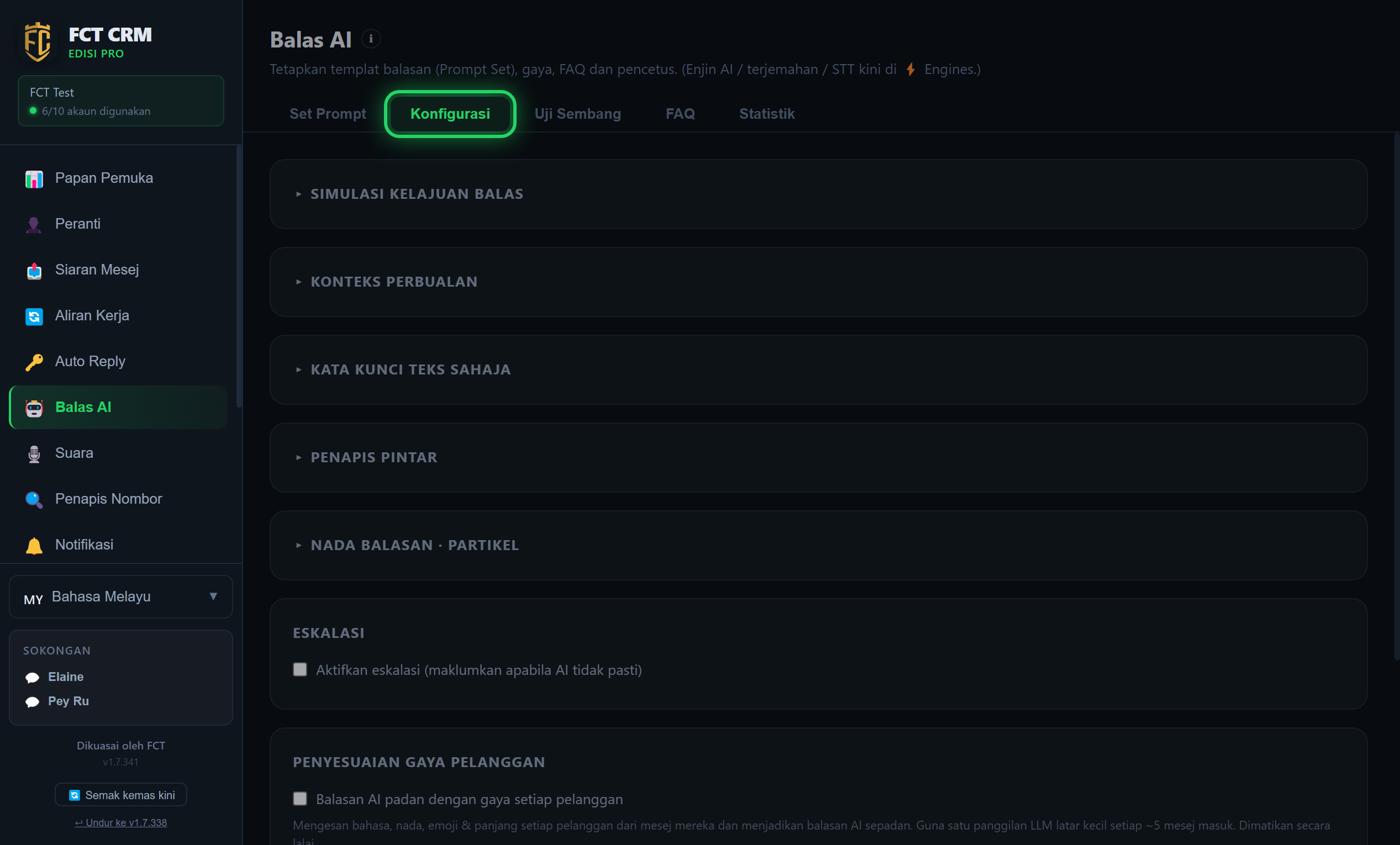The height and width of the screenshot is (845, 1400).
Task: View the Statistik tab
Action: pos(766,114)
